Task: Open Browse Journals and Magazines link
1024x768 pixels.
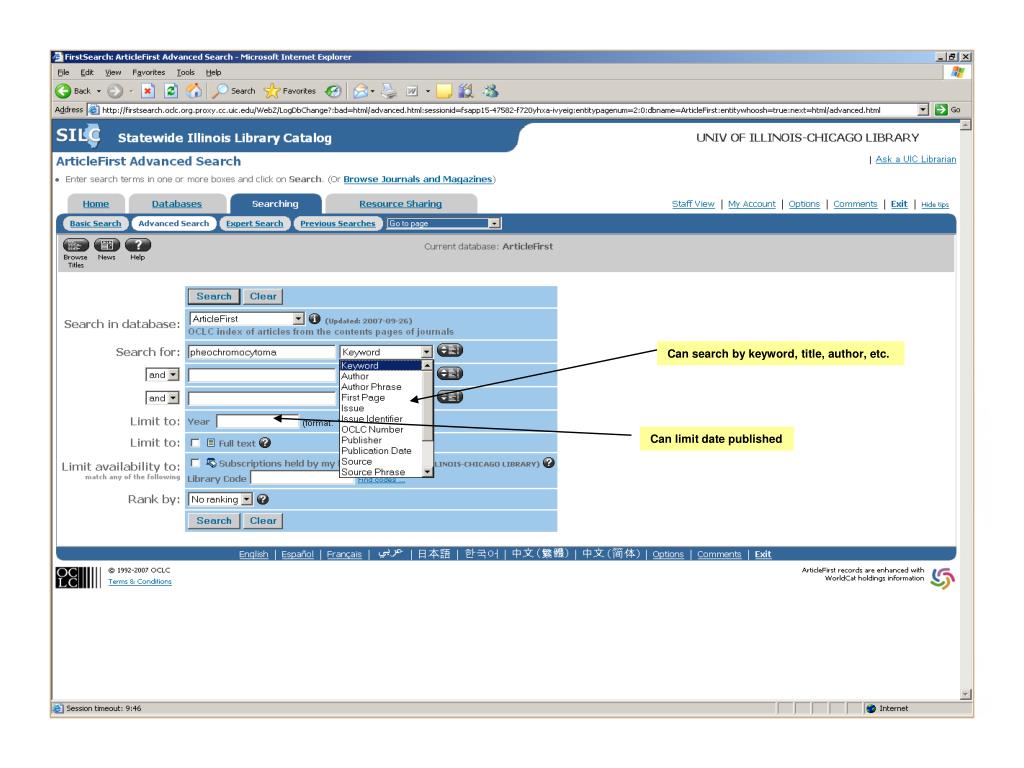Action: 418,179
